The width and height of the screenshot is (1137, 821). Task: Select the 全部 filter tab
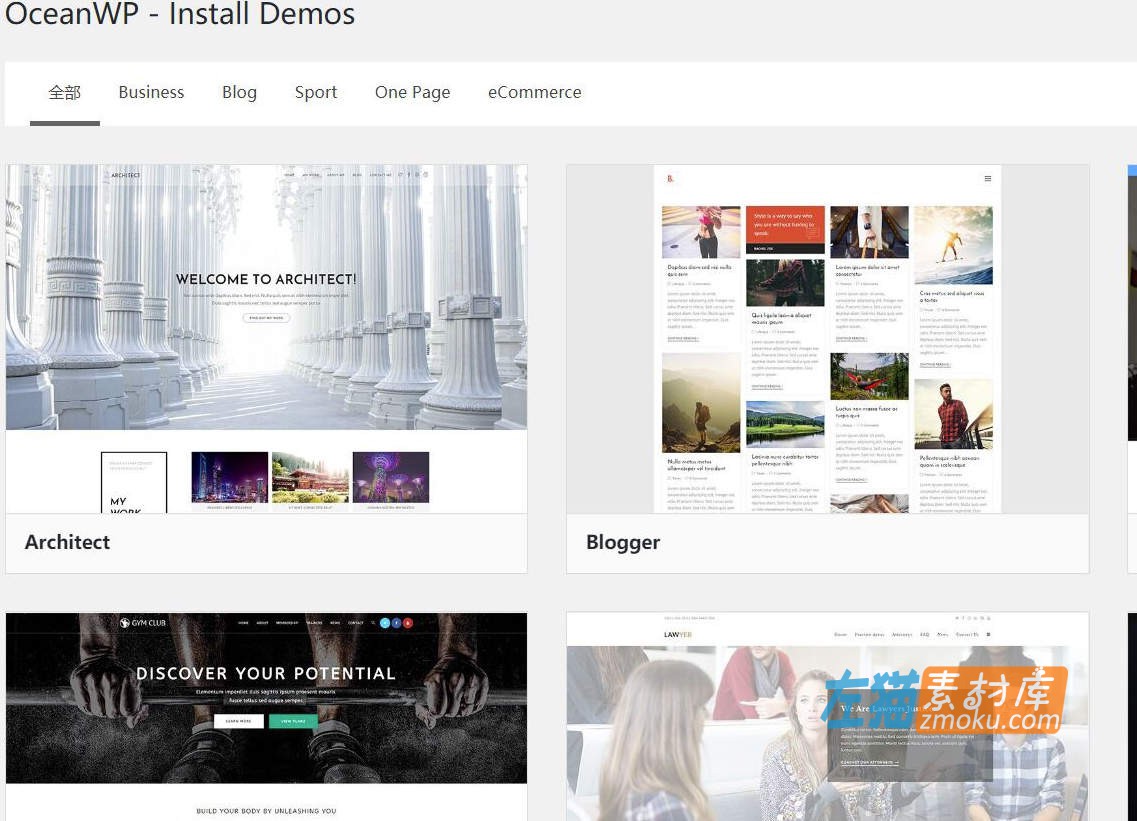(65, 92)
